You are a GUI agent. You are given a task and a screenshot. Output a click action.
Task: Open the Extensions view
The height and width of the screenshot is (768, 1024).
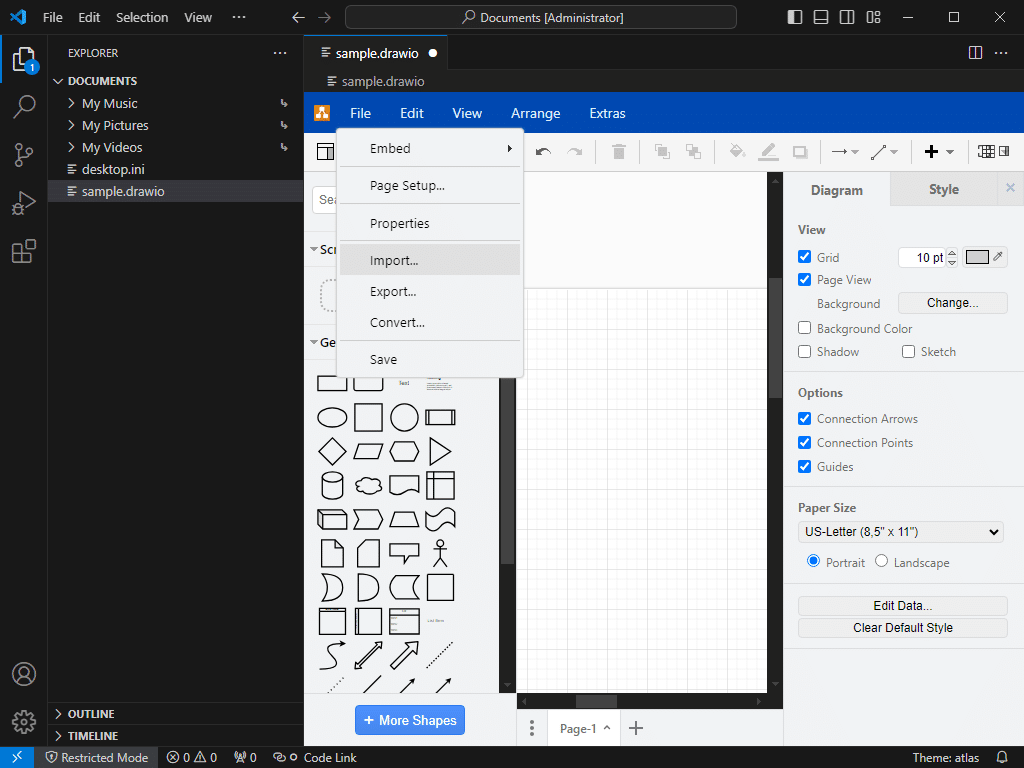[24, 251]
